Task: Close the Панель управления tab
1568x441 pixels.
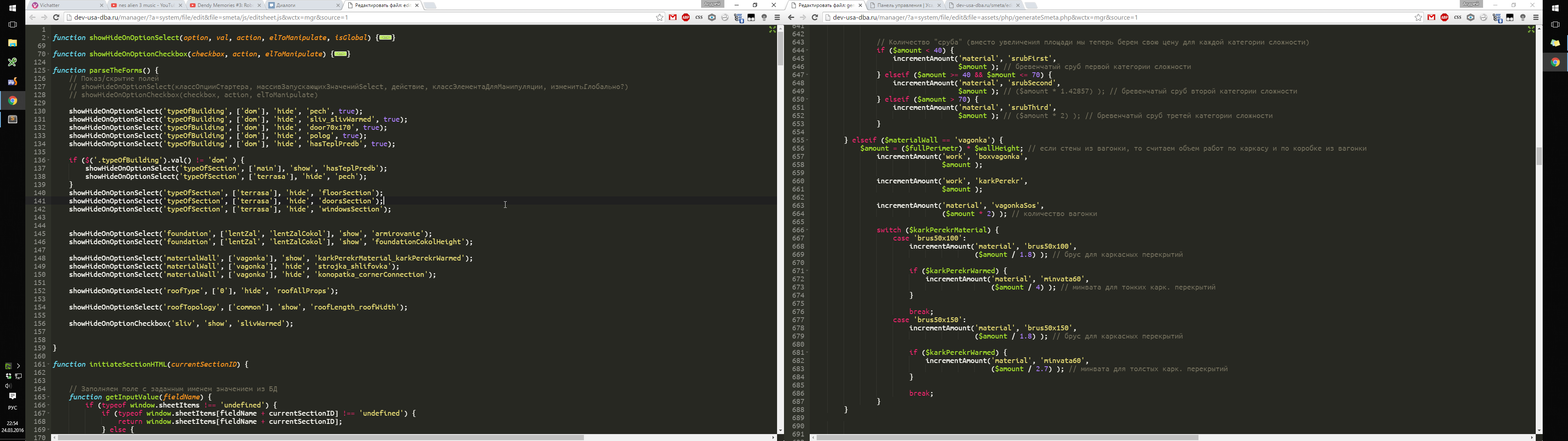Action: click(x=940, y=5)
